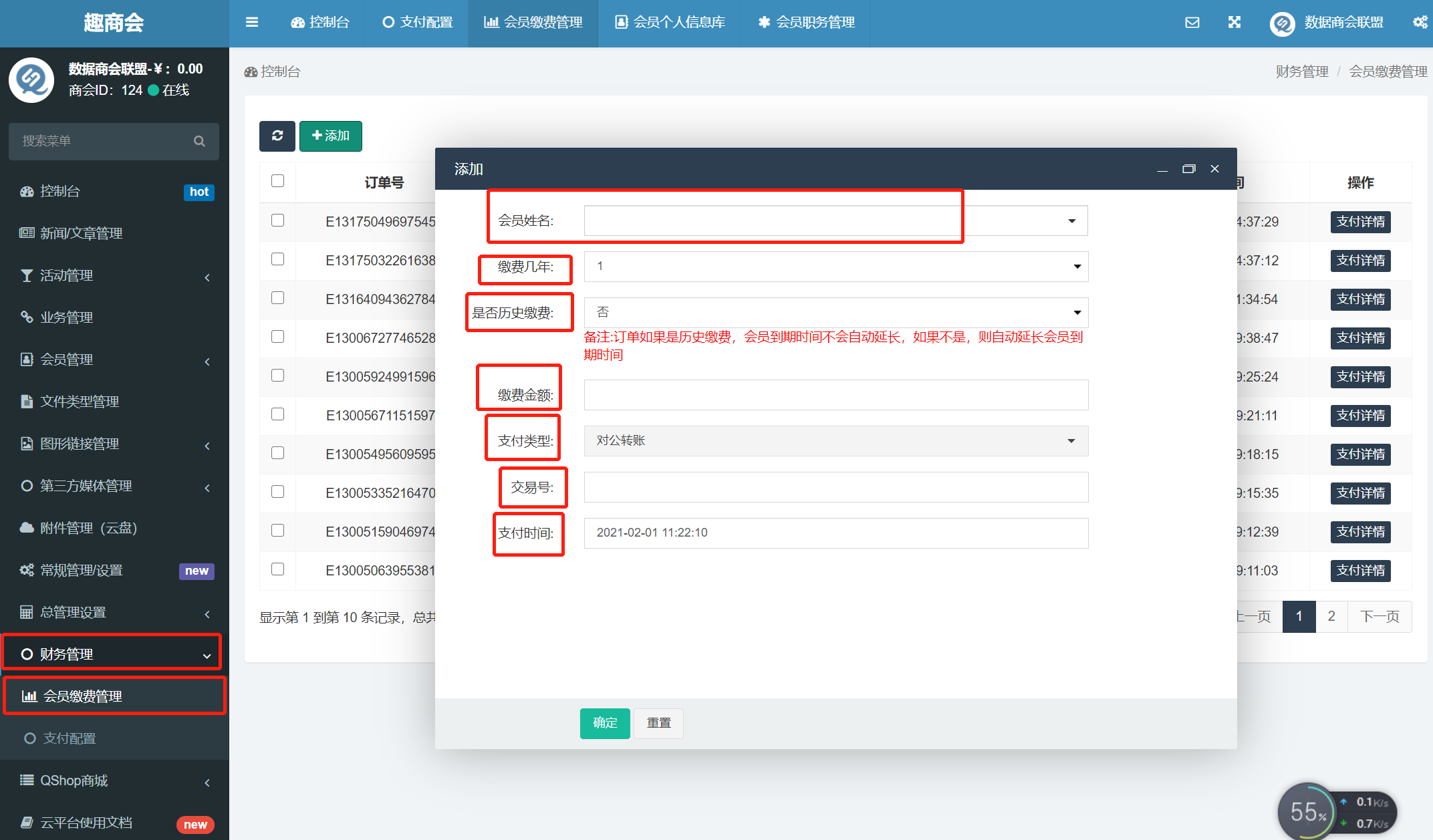The height and width of the screenshot is (840, 1433).
Task: Expand the 是否历史缴费 dropdown
Action: 835,313
